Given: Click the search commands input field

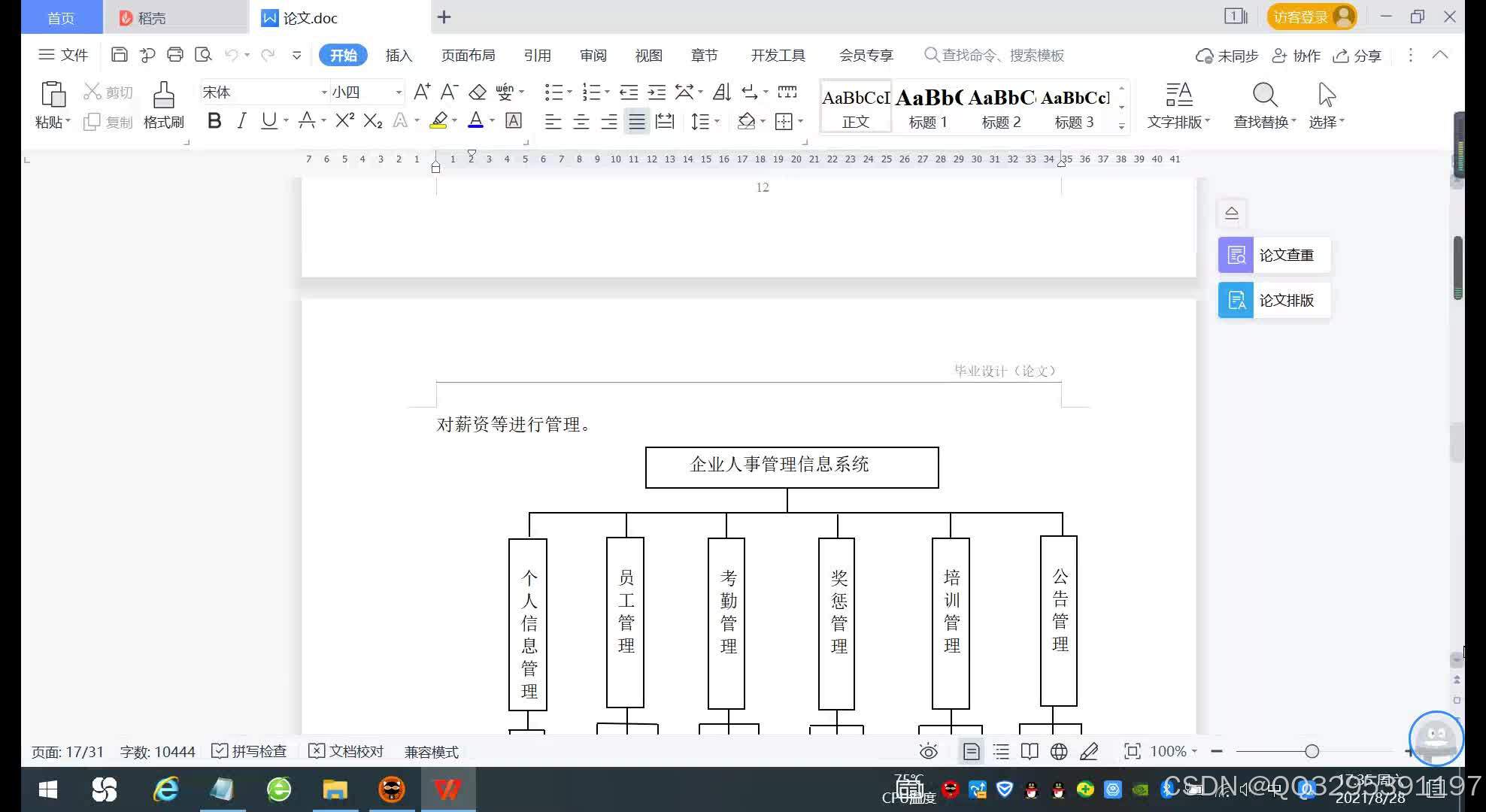Looking at the screenshot, I should 994,55.
